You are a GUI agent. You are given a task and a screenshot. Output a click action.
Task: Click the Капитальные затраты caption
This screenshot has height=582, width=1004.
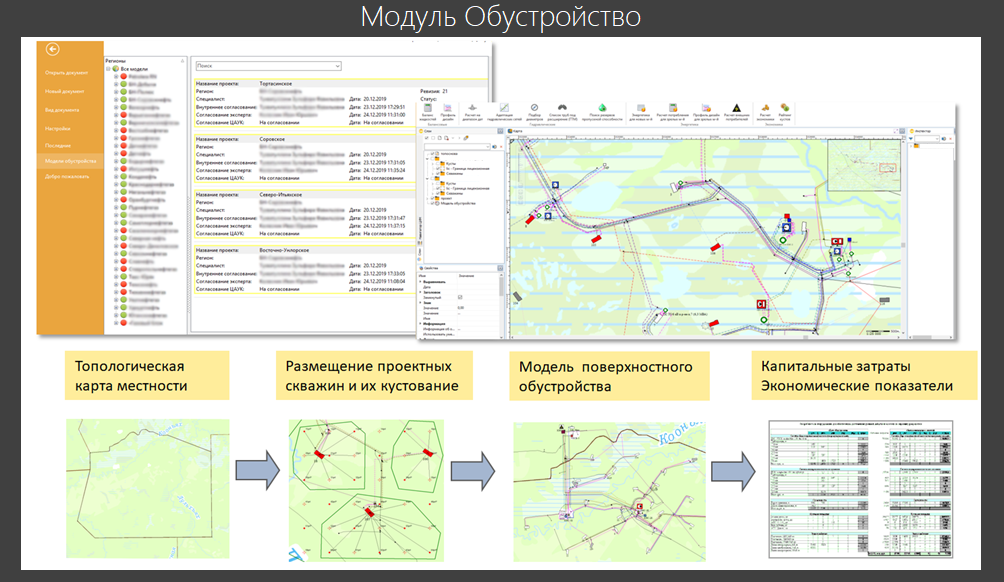[x=864, y=376]
